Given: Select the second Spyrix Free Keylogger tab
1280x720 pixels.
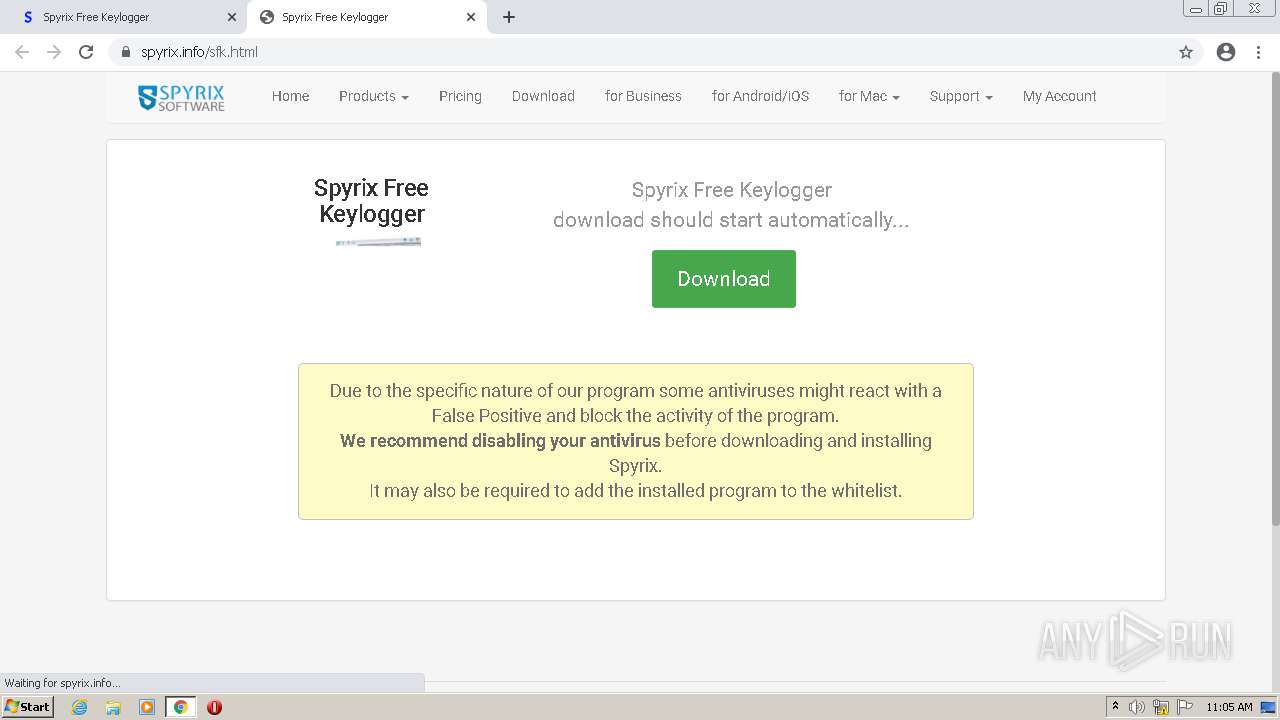Looking at the screenshot, I should [x=366, y=17].
